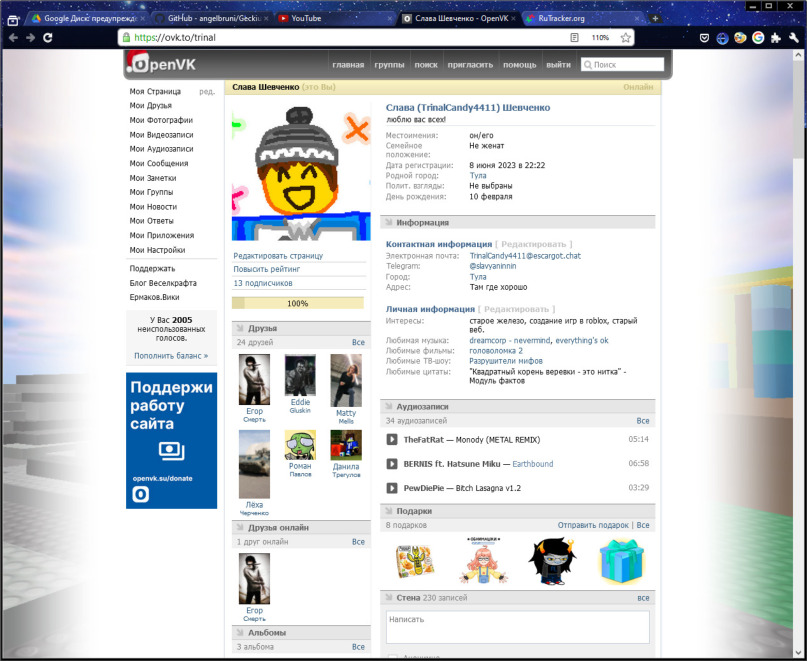
Task: Open the wrench browser menu icon
Action: point(794,38)
